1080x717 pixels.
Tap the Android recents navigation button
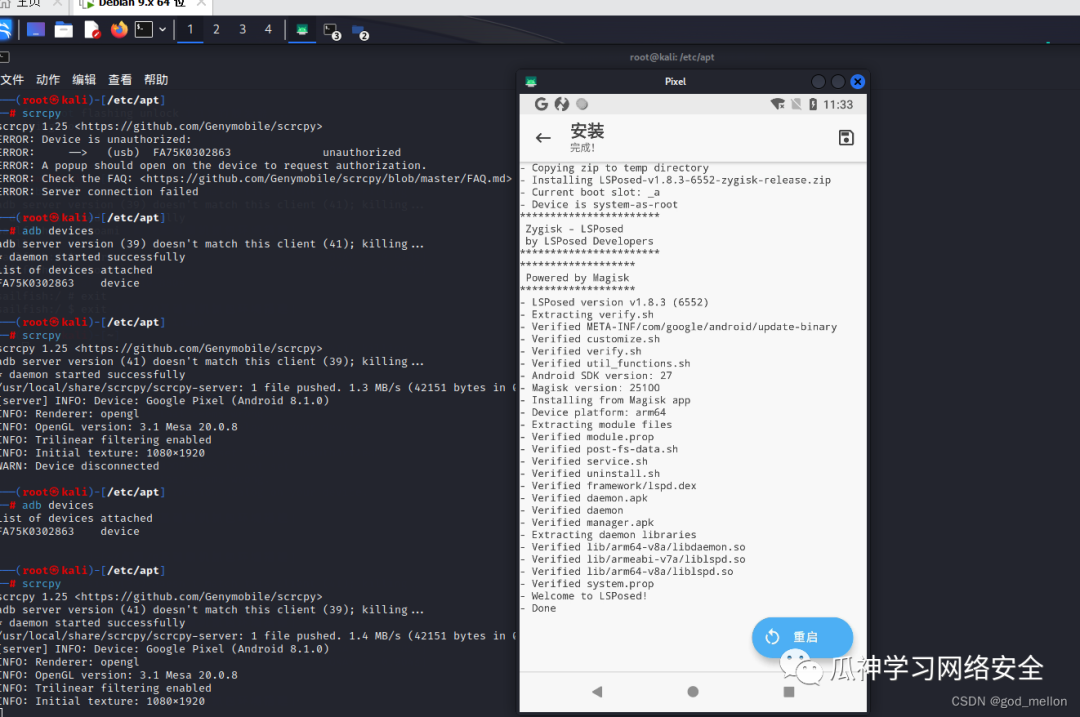[789, 692]
